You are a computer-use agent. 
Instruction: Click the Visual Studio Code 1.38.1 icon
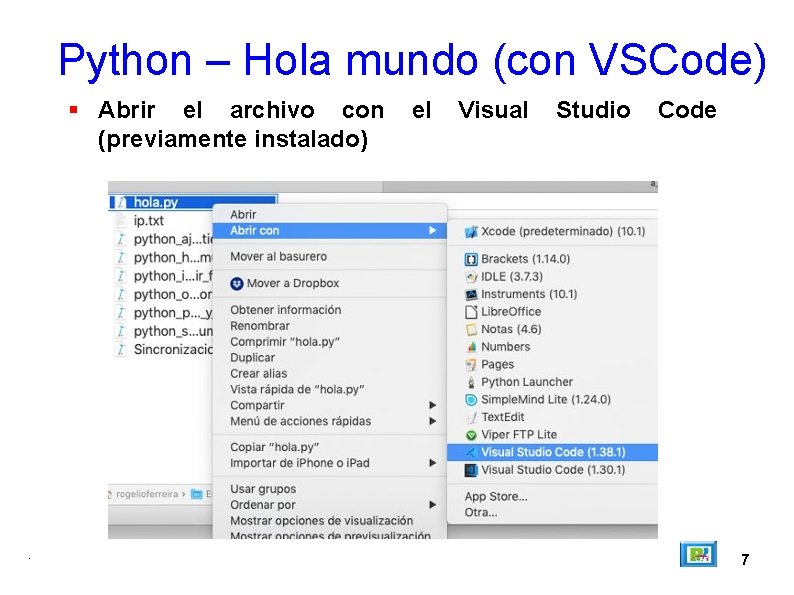click(471, 452)
